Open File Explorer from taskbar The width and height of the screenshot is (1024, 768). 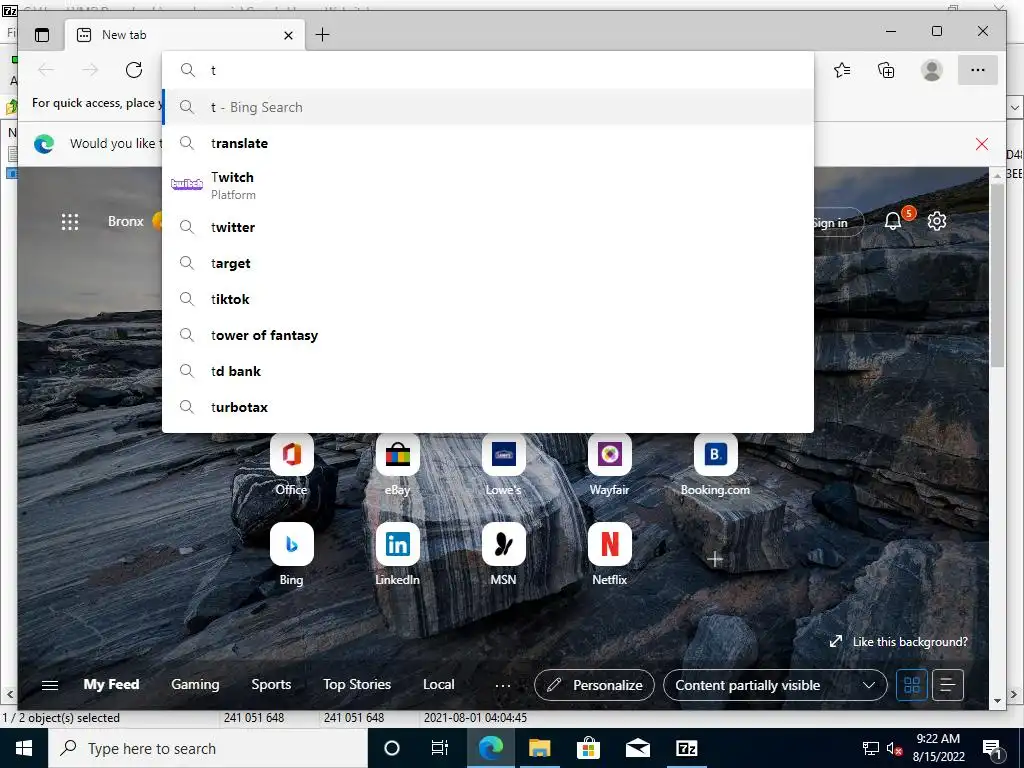point(539,748)
